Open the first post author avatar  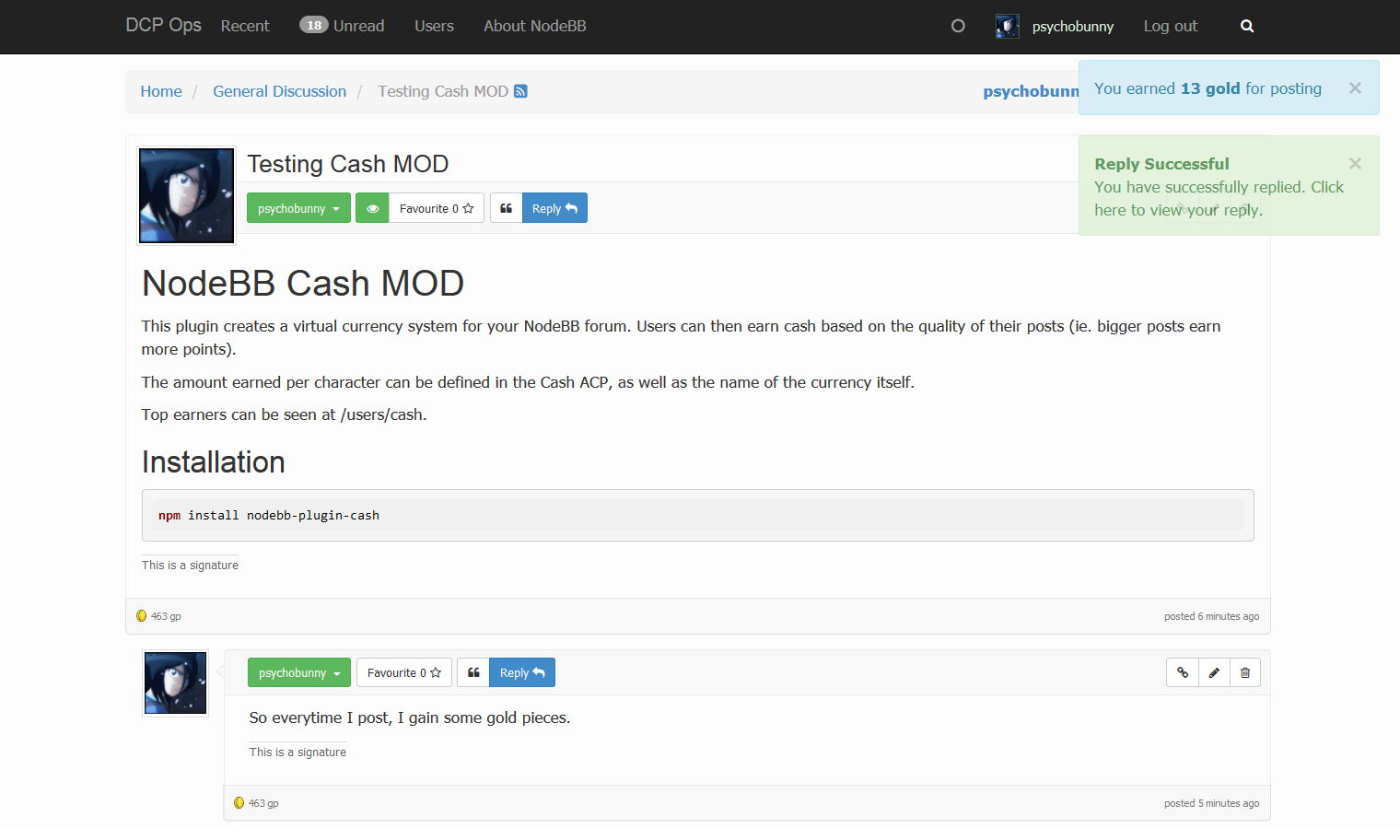pos(186,195)
